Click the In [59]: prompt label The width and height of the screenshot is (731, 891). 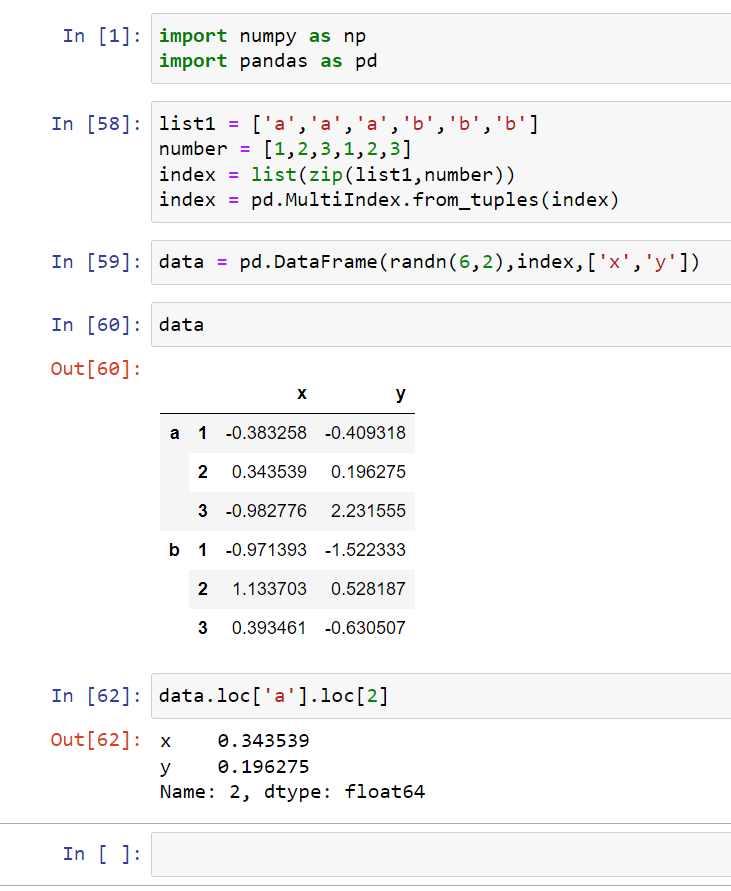coord(96,262)
